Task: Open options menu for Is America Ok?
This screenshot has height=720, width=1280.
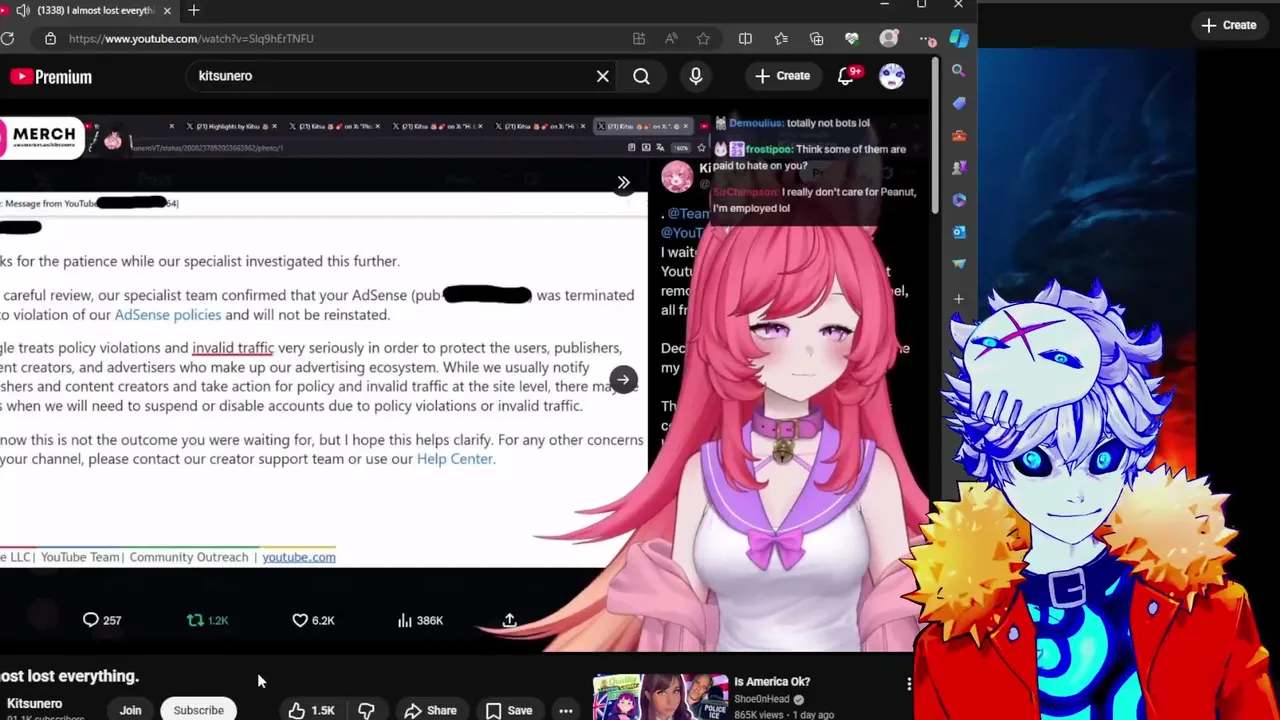Action: (909, 684)
